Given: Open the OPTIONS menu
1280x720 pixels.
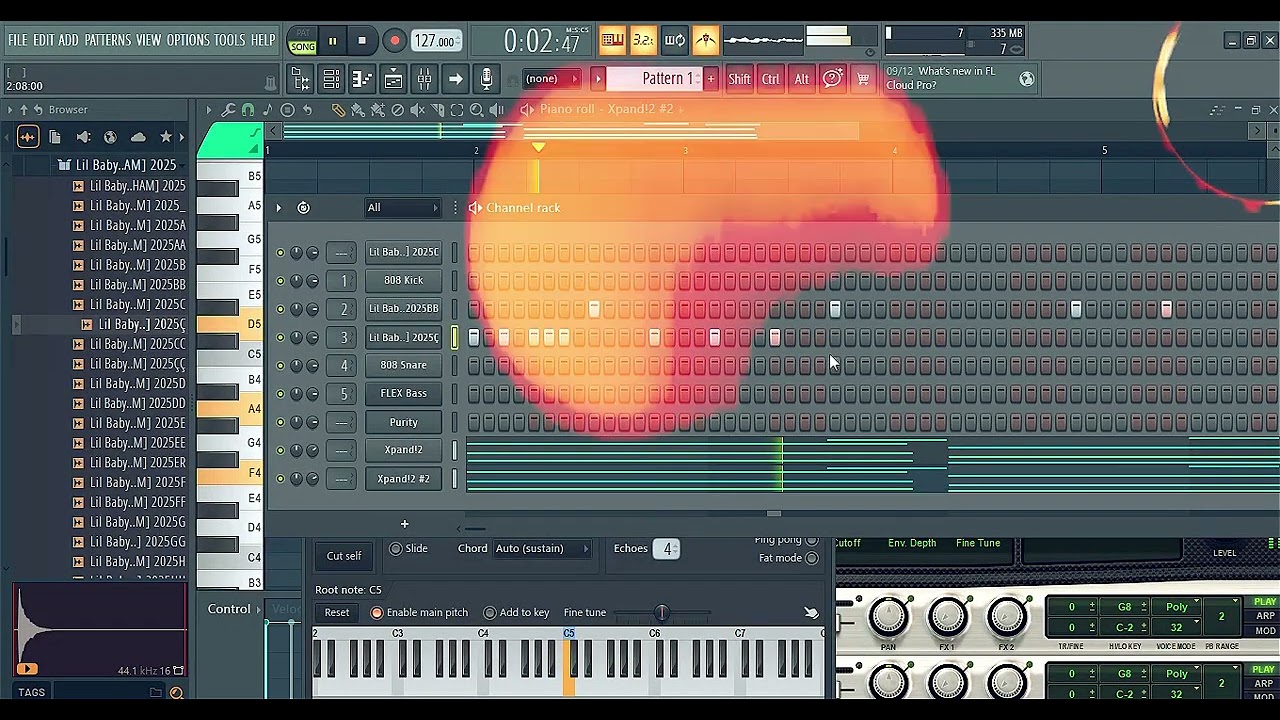Looking at the screenshot, I should 188,40.
